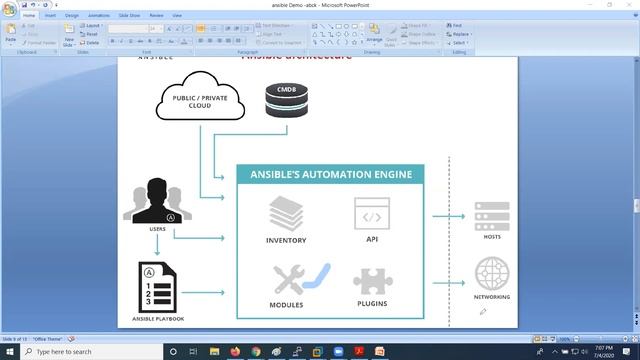
Task: Center-align the paragraph text
Action: click(x=210, y=41)
